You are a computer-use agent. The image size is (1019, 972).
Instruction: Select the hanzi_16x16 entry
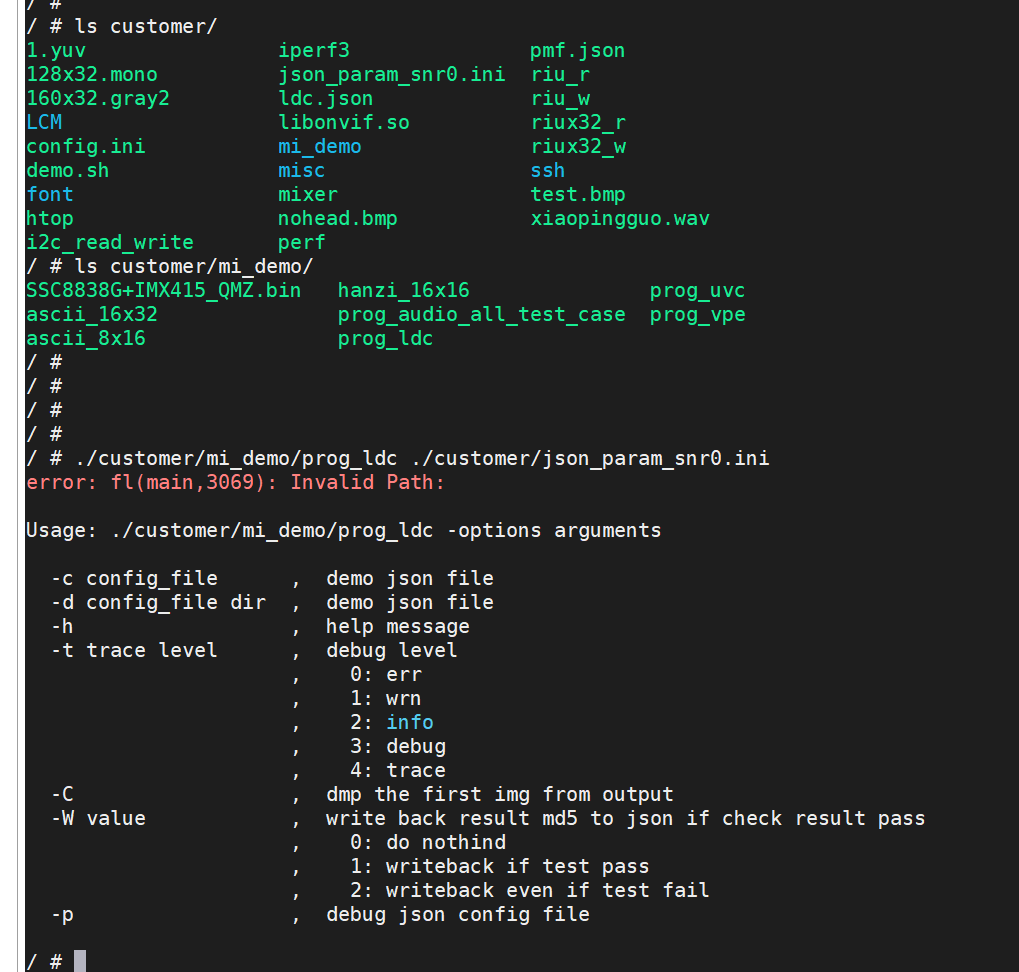pos(403,291)
